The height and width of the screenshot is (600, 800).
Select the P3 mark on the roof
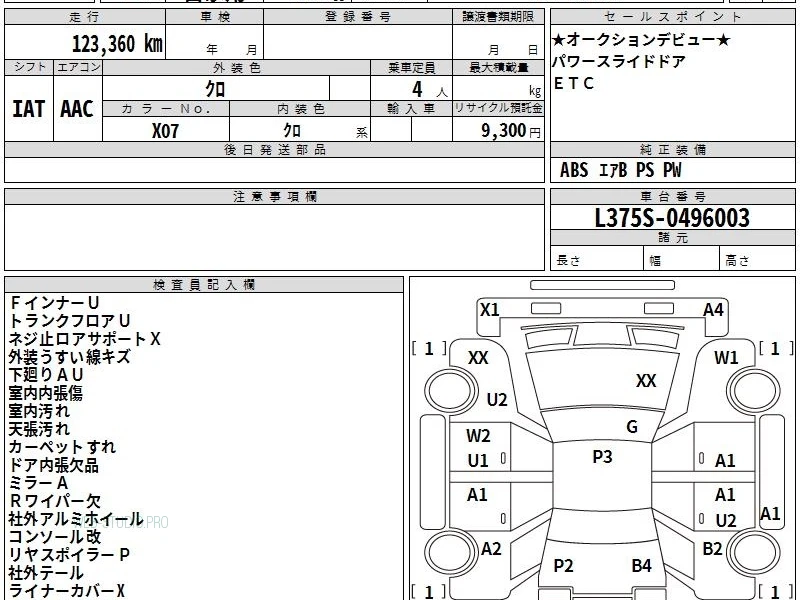(602, 457)
